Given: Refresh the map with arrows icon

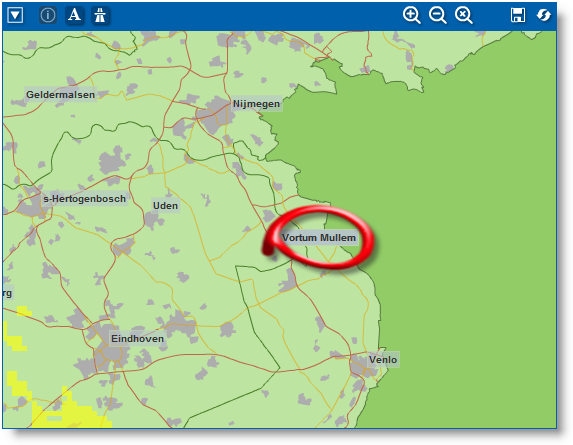Looking at the screenshot, I should pos(543,15).
